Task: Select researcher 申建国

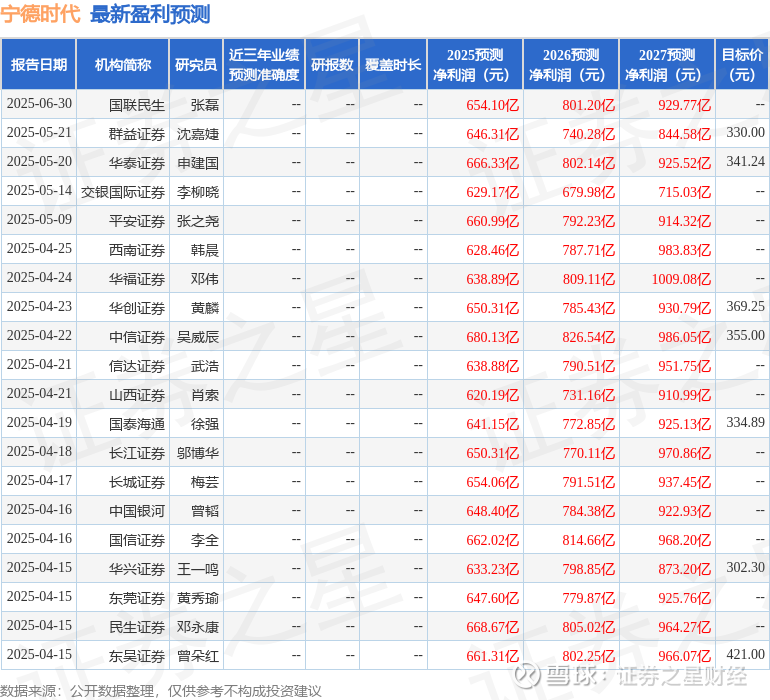Action: coord(197,163)
